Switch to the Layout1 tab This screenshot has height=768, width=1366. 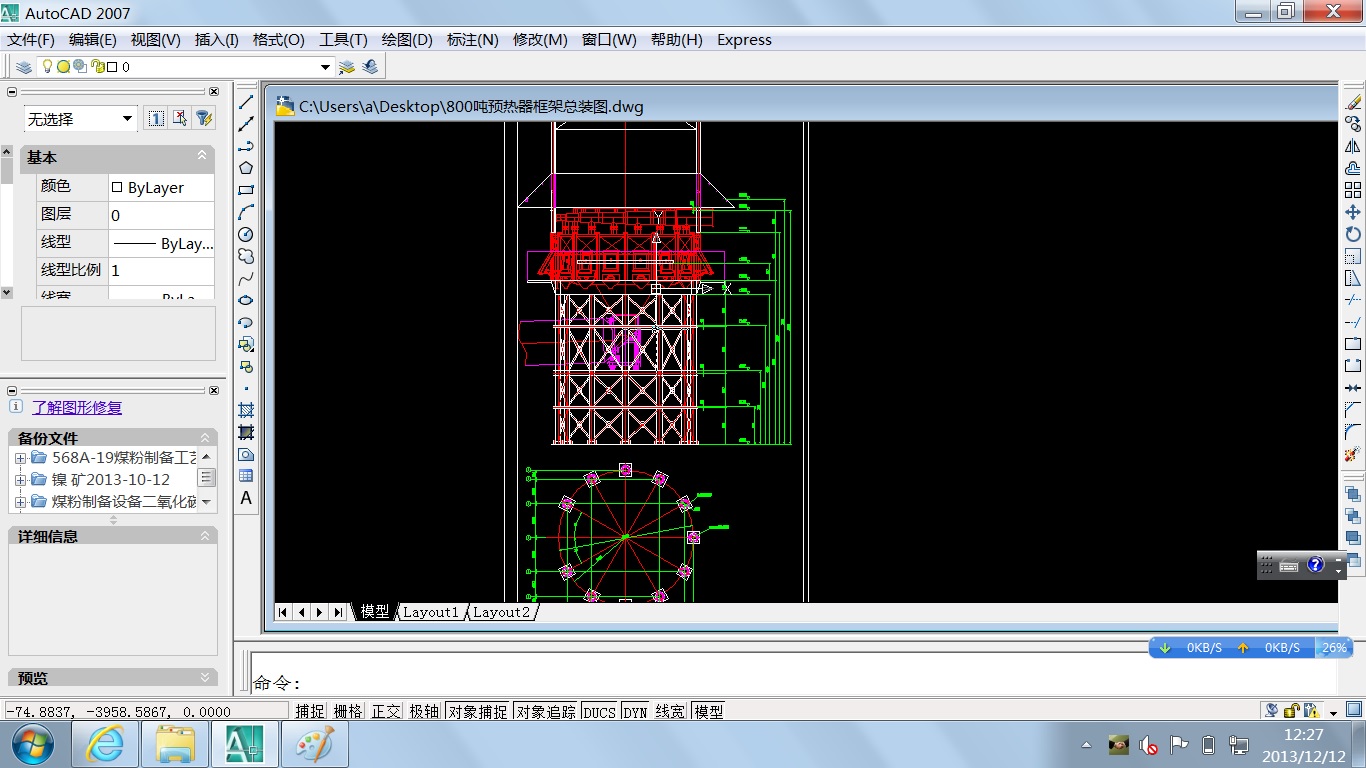[430, 612]
